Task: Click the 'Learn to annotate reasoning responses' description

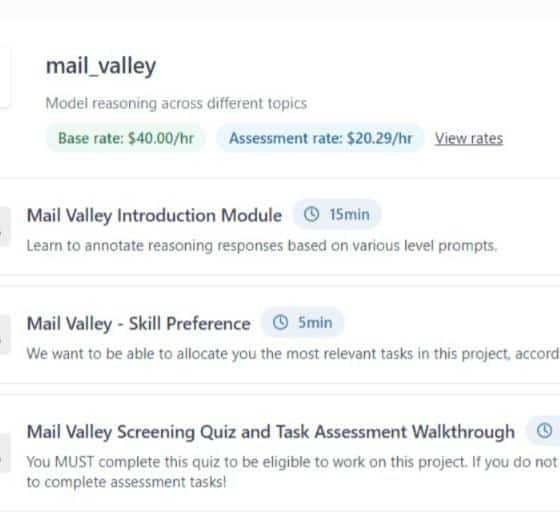Action: point(262,246)
